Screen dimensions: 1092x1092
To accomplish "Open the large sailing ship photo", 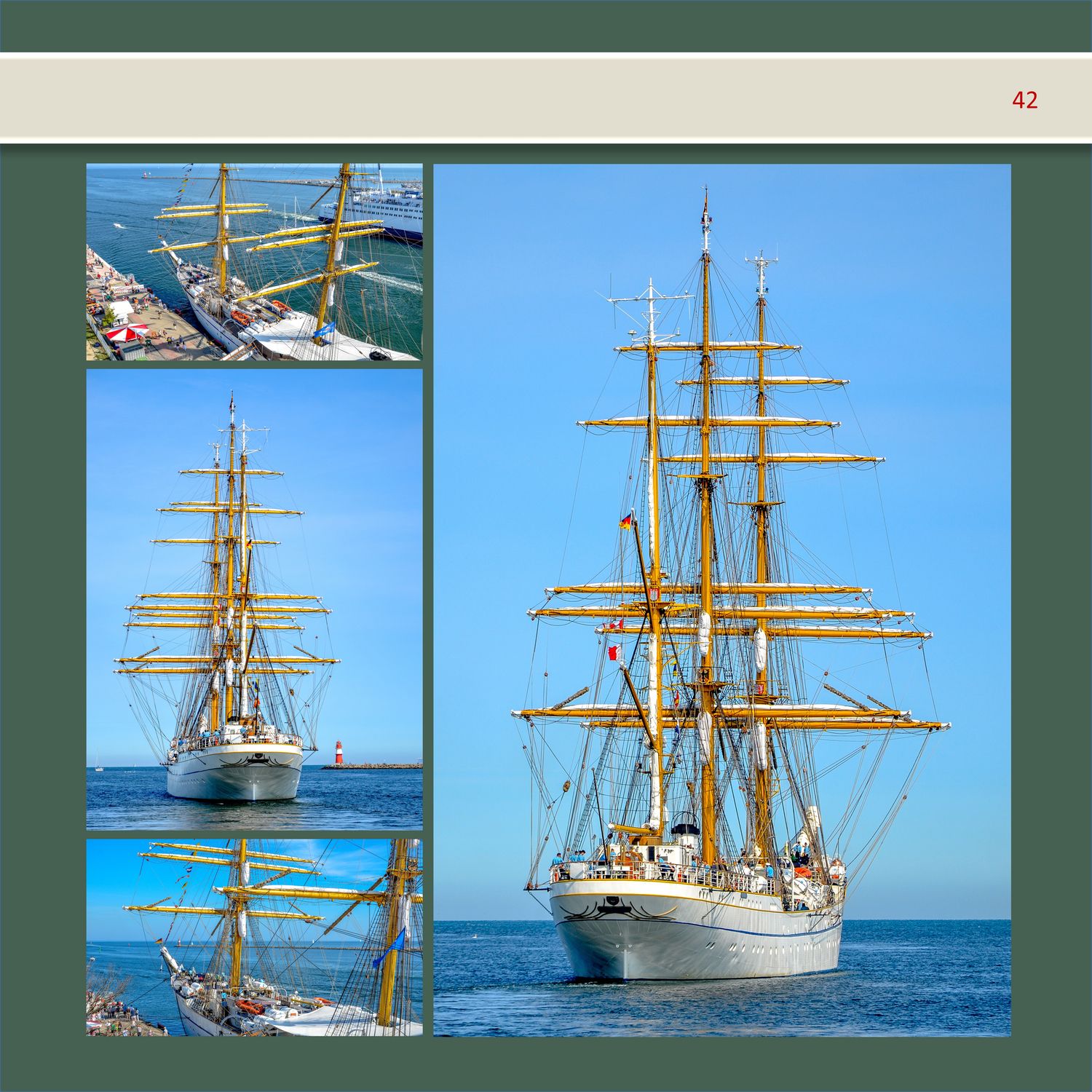I will tap(722, 600).
